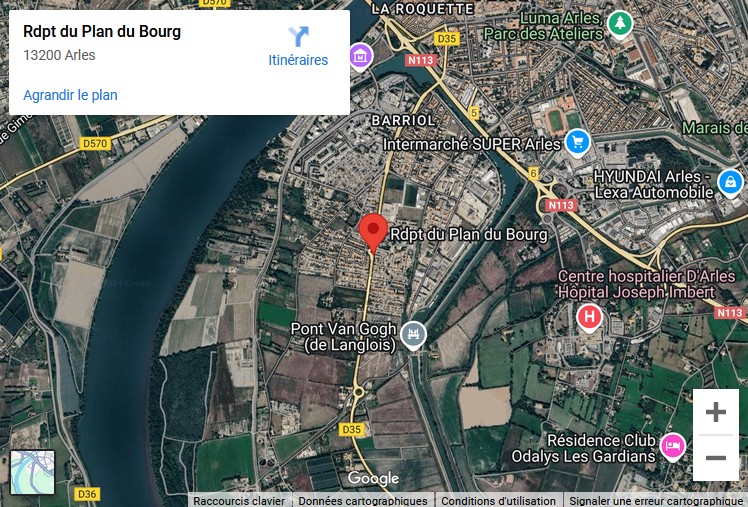
Task: Open Raccourcis clavier shortcuts
Action: [239, 501]
